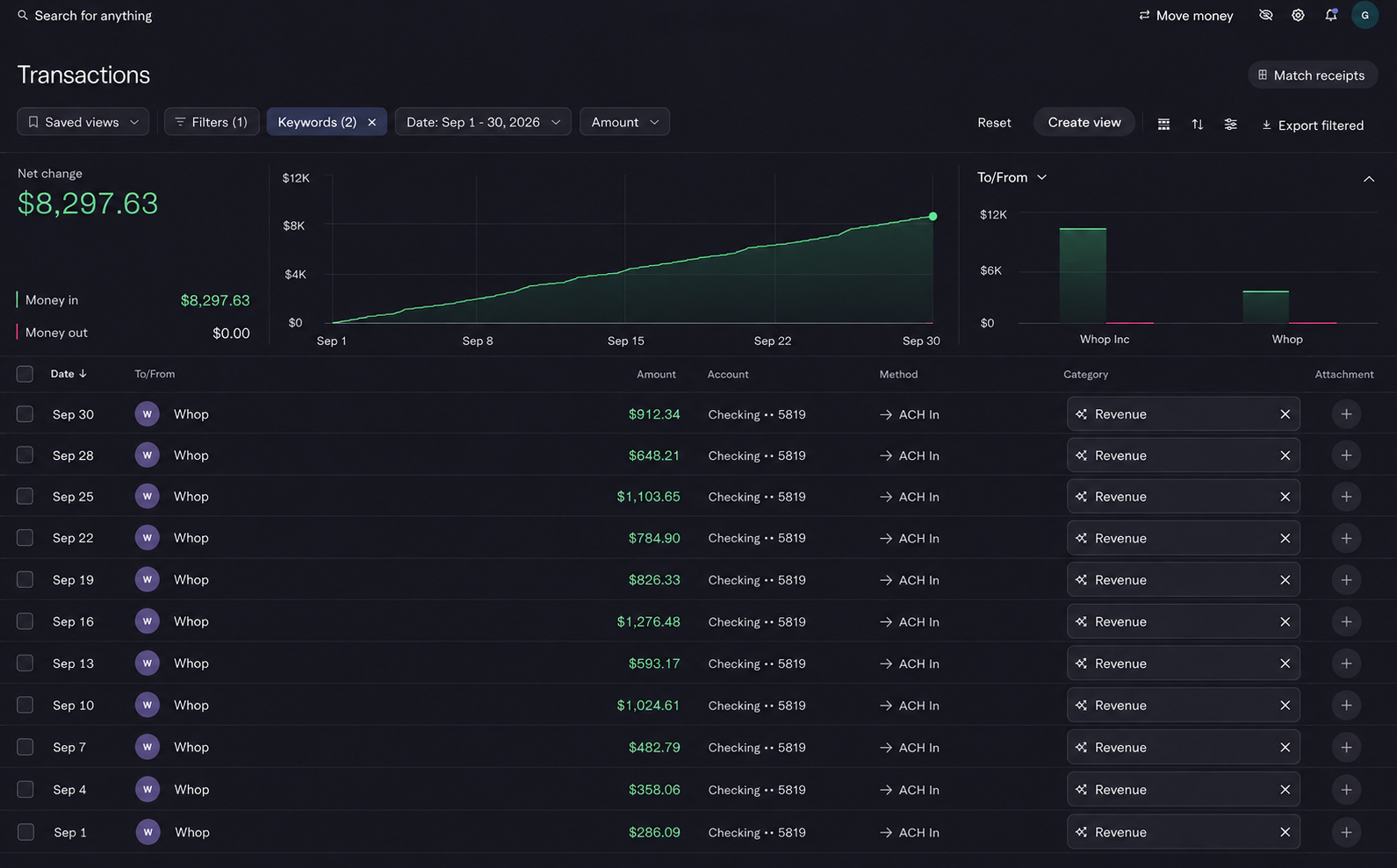
Task: Click the Match receipts button
Action: click(1312, 75)
